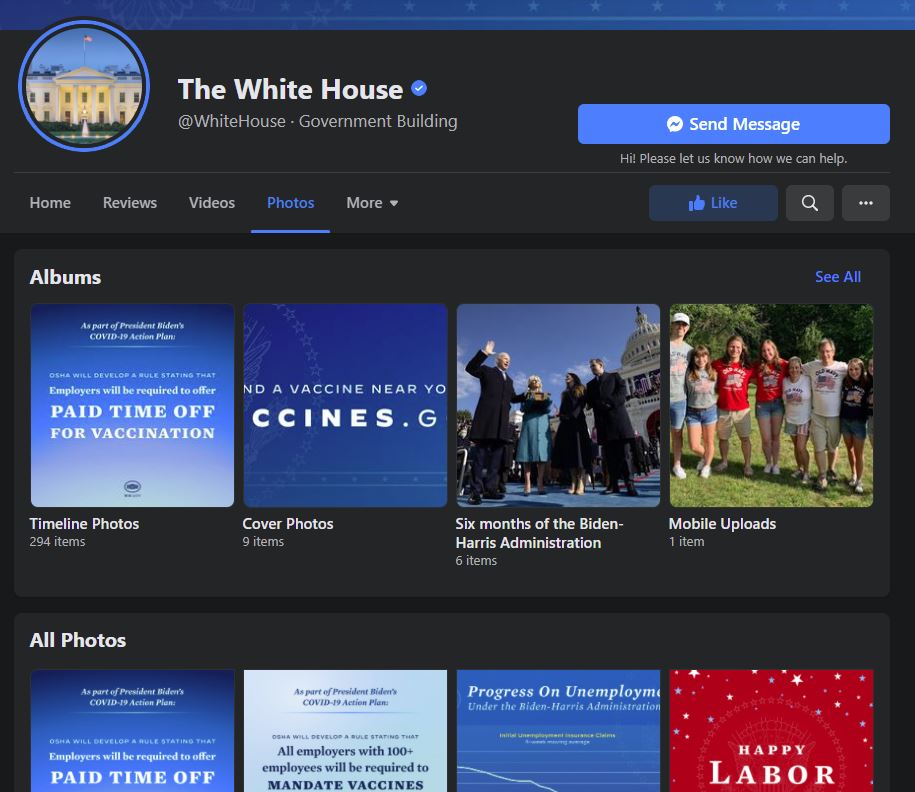Click the White House profile picture
The image size is (915, 792).
coord(84,86)
